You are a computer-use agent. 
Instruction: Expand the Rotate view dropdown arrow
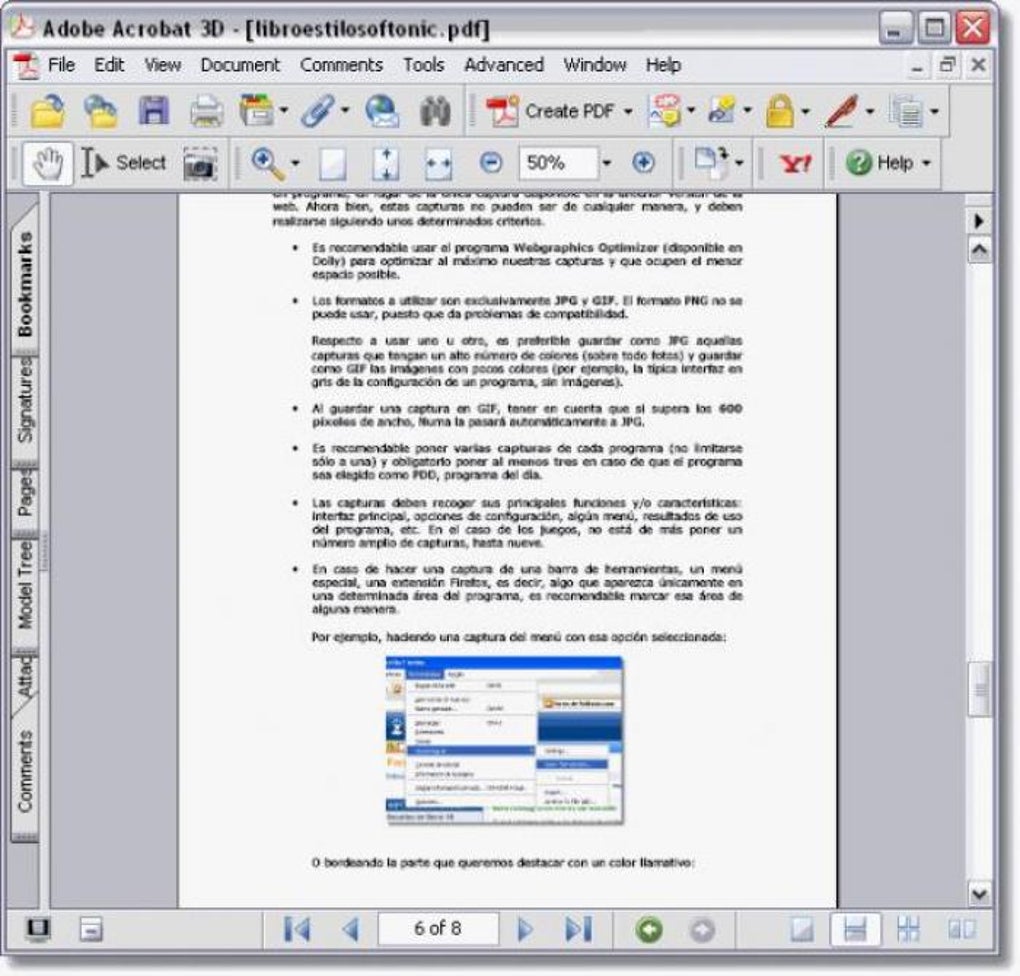[739, 163]
